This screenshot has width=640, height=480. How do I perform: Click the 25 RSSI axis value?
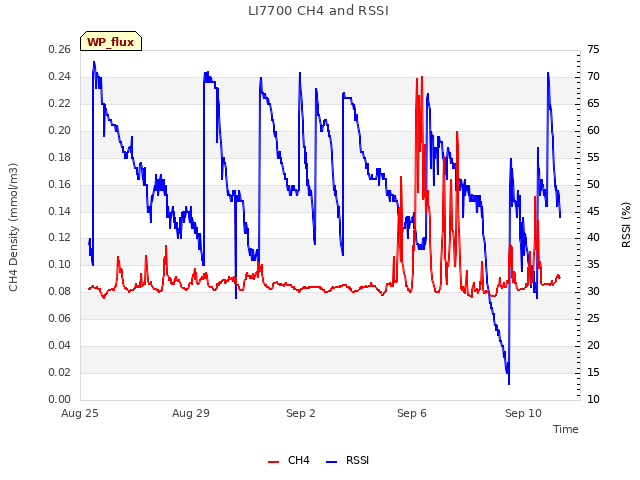[593, 318]
